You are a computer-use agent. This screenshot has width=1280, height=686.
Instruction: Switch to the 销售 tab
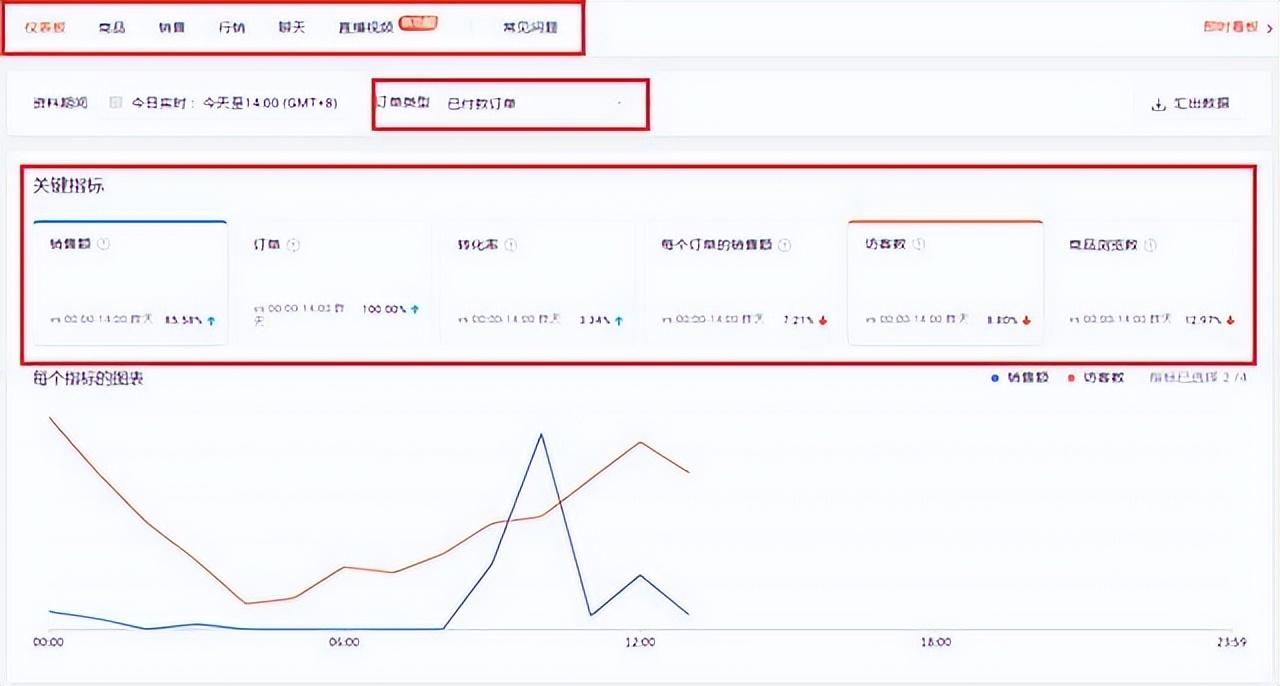[171, 28]
